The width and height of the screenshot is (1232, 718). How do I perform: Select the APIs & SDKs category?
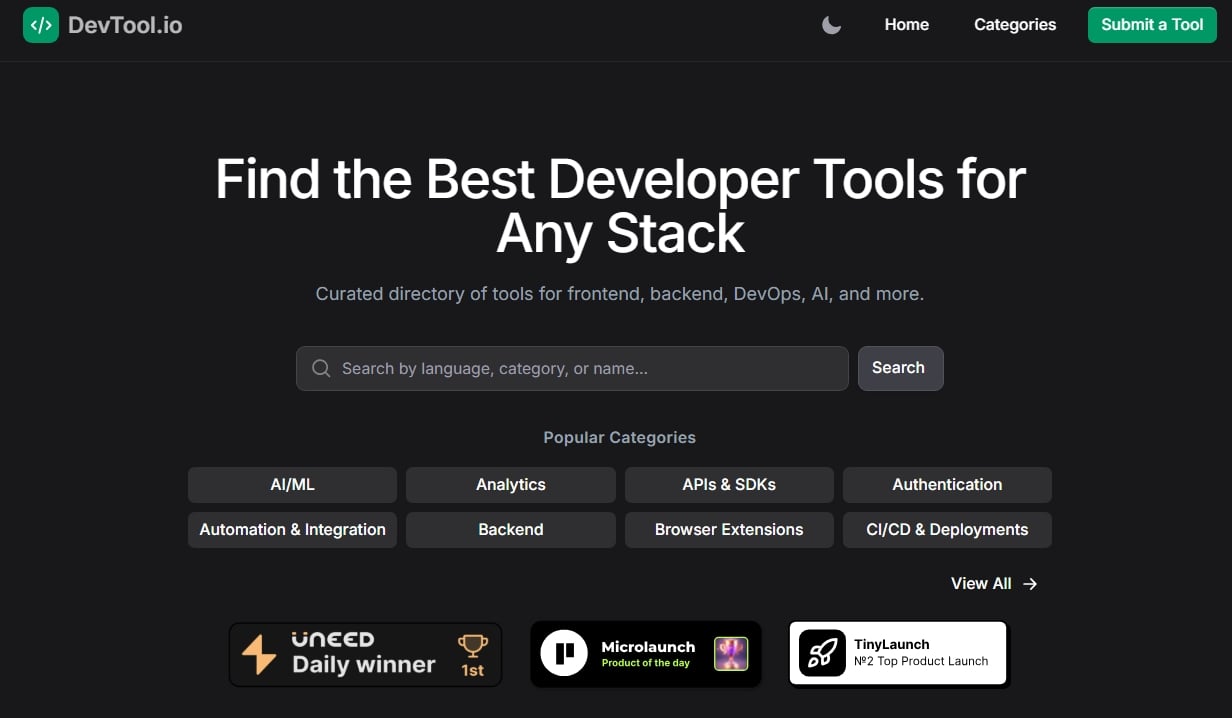[729, 485]
